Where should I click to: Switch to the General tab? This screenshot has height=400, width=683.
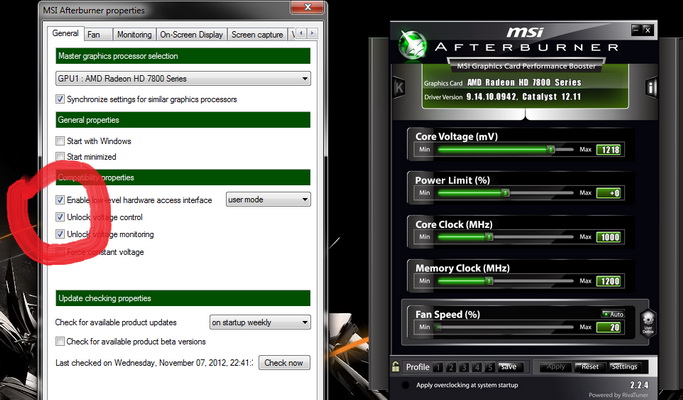[x=65, y=33]
